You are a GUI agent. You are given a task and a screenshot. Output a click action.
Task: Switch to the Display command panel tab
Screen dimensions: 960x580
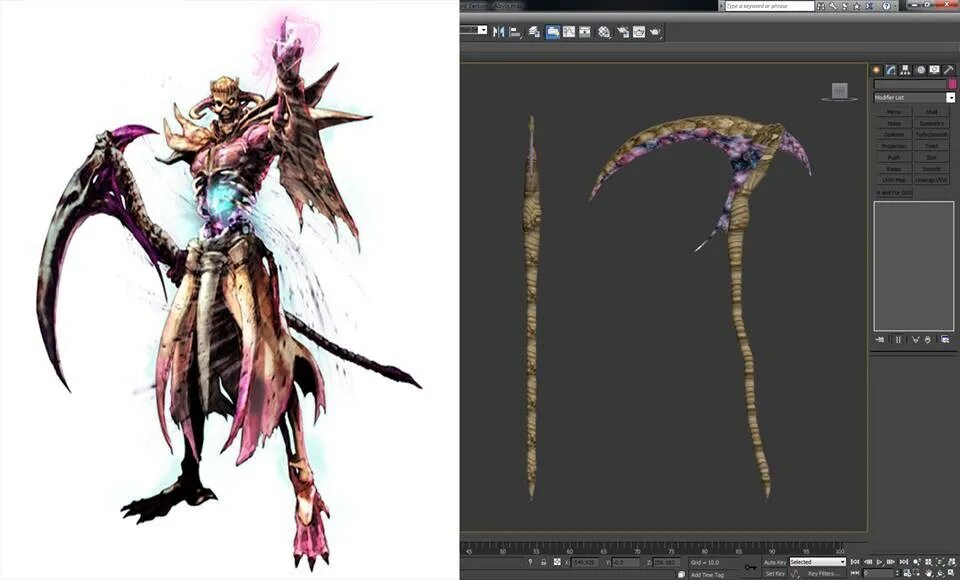tap(934, 70)
